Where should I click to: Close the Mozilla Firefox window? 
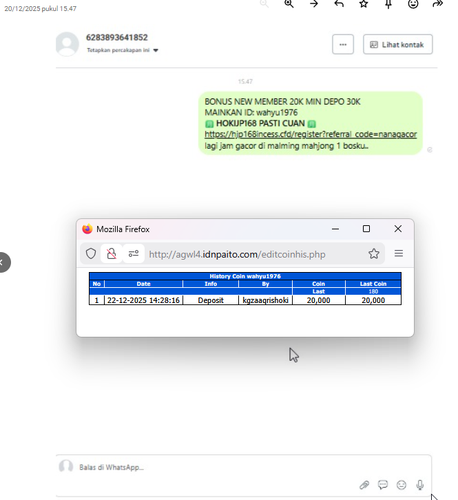(398, 229)
